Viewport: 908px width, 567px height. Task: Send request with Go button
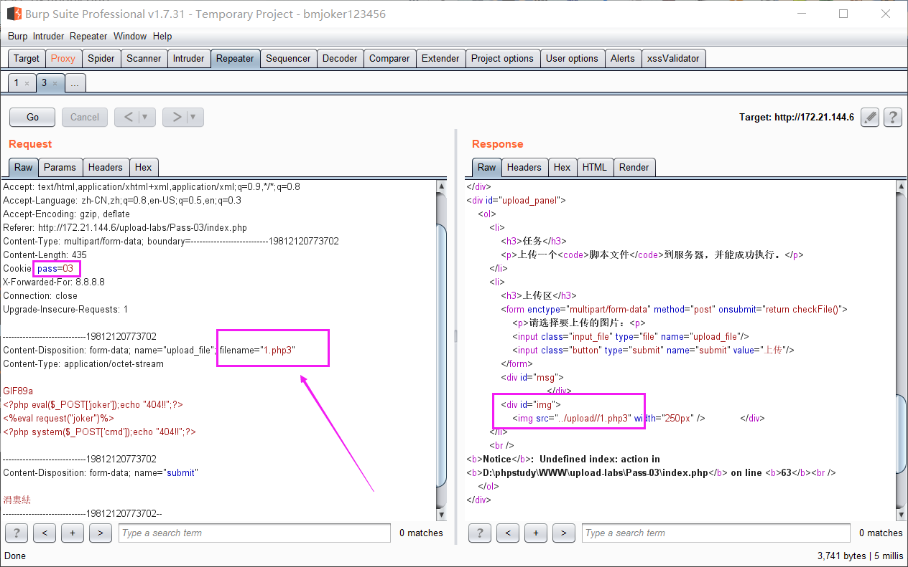pyautogui.click(x=32, y=117)
